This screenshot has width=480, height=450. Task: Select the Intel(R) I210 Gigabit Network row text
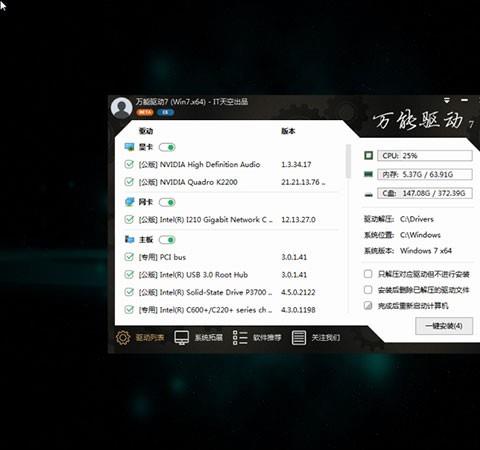pos(206,219)
